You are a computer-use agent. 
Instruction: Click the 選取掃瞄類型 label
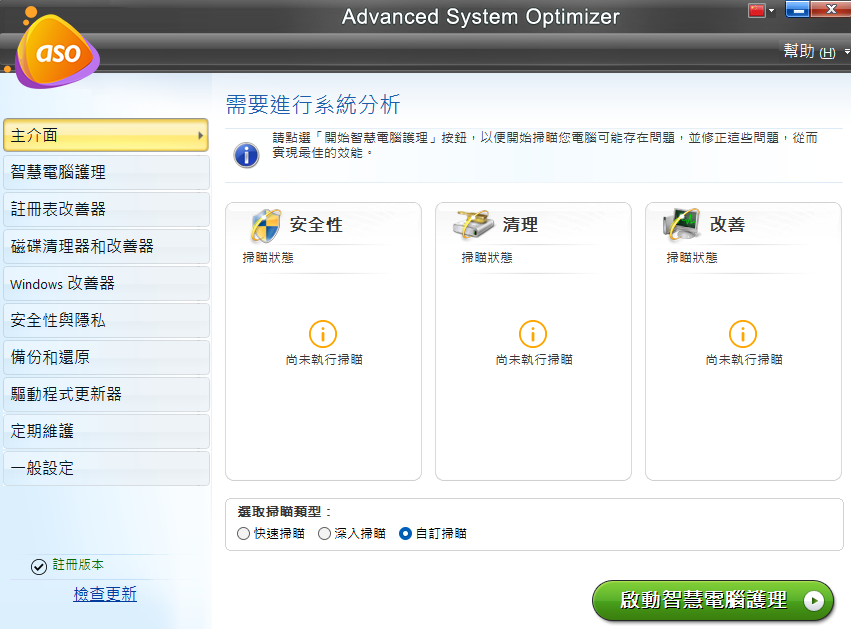(284, 512)
